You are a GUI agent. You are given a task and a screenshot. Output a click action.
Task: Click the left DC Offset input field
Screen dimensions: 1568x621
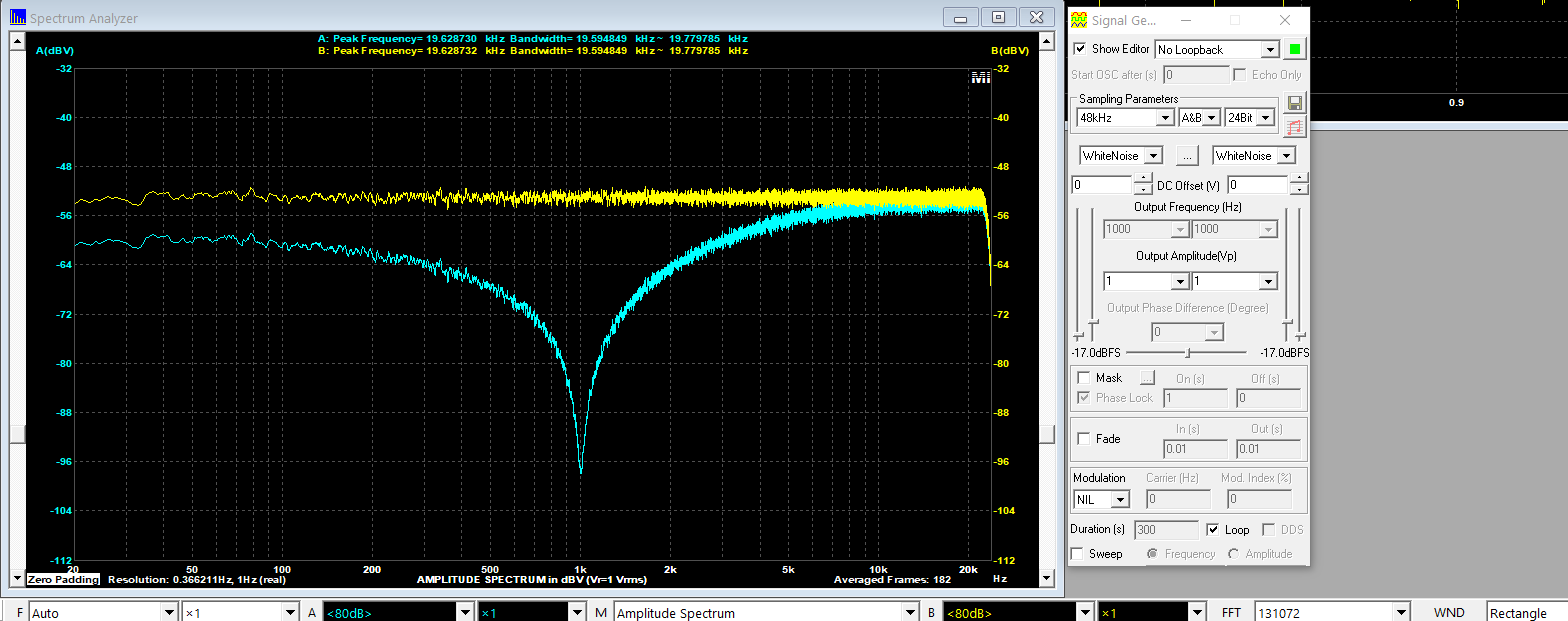tap(1101, 185)
